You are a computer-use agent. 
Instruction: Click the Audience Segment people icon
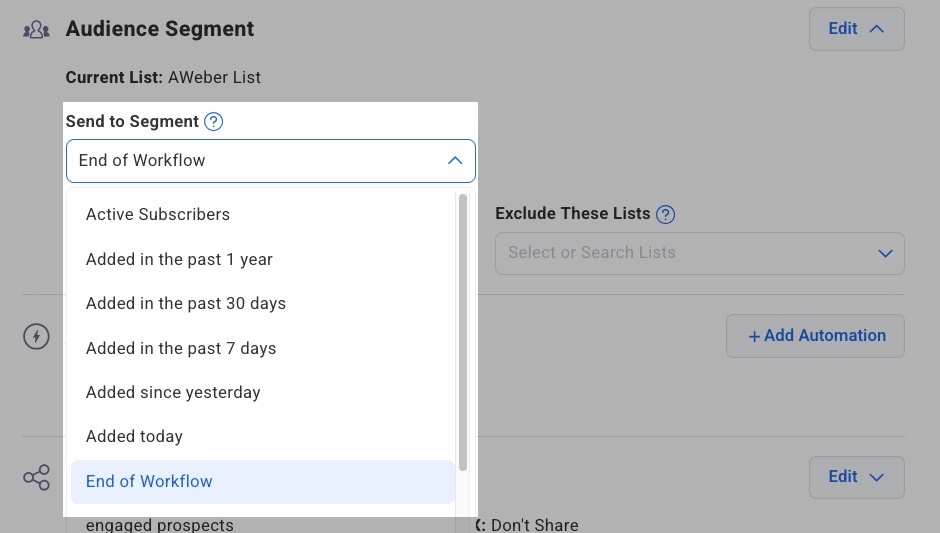pyautogui.click(x=36, y=29)
